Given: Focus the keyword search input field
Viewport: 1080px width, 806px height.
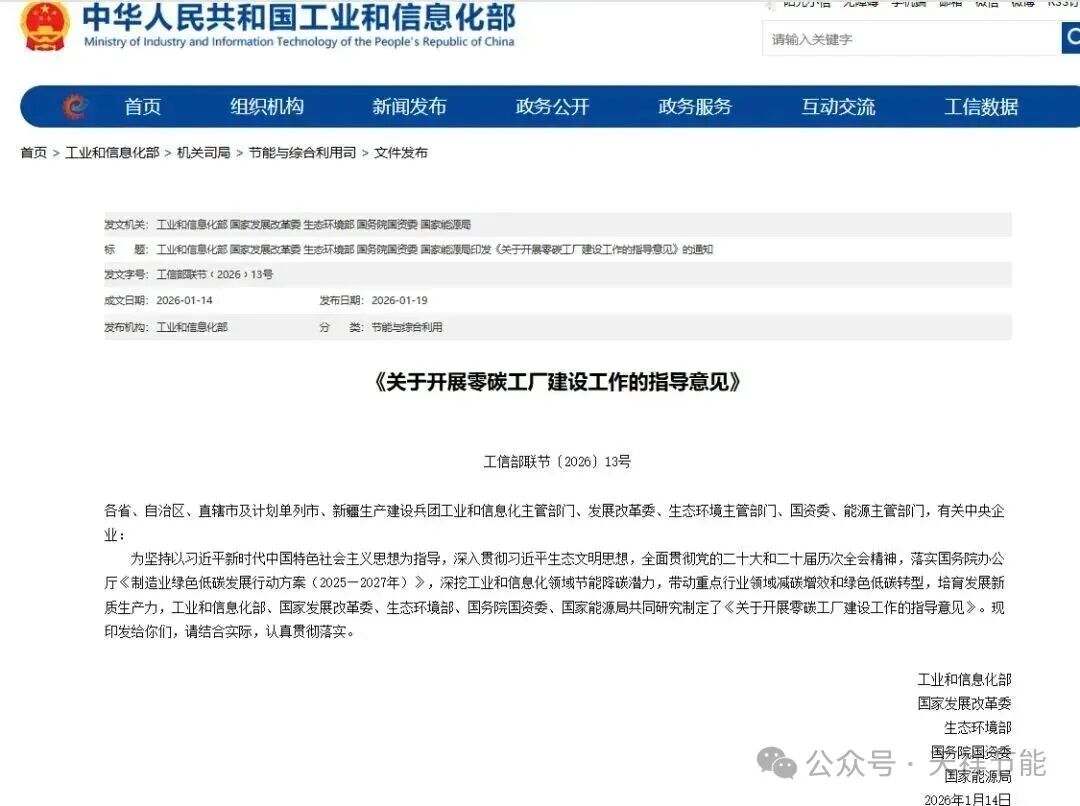Looking at the screenshot, I should pos(911,39).
